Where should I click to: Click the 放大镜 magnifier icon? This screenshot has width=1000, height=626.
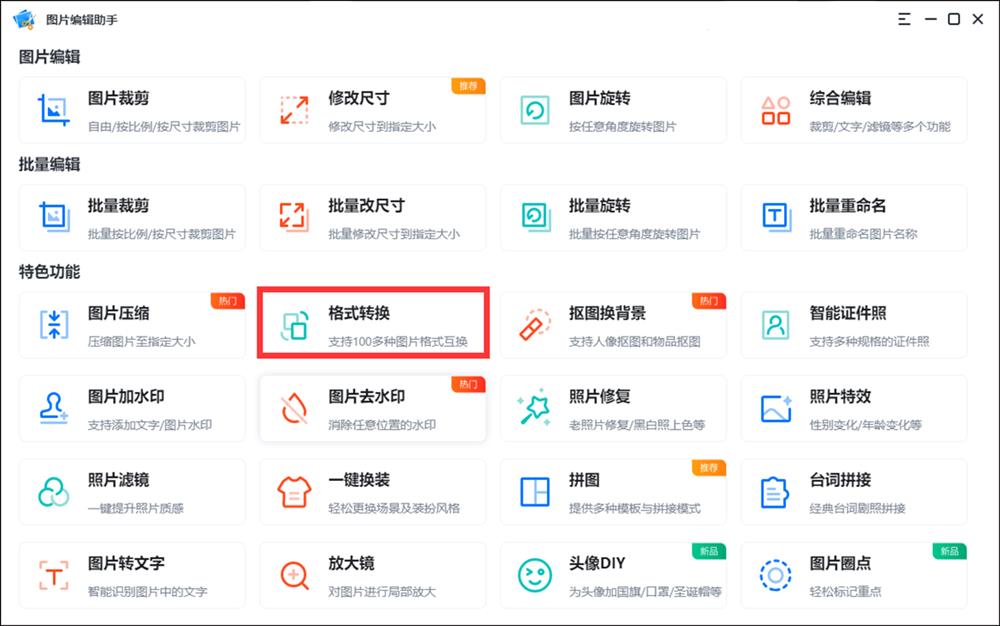coord(294,575)
